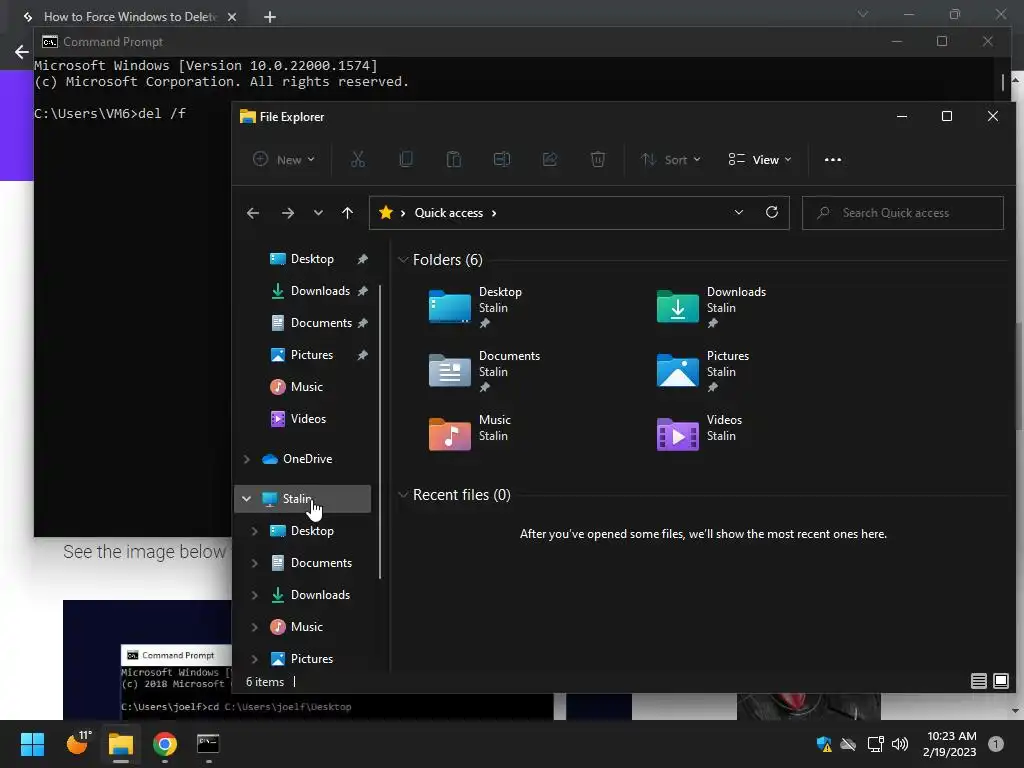1024x768 pixels.
Task: Go forward in File Explorer navigation
Action: point(287,213)
